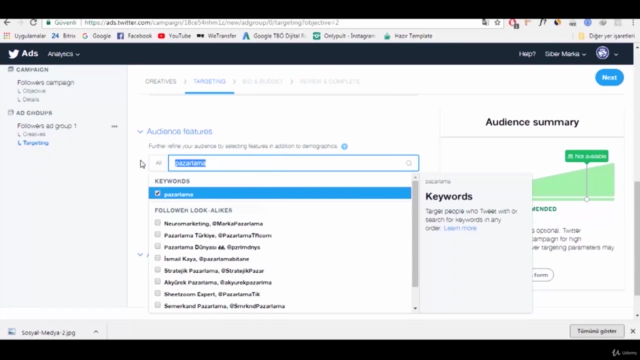Click the Tümünü göster button
Viewport: 640px width, 360px height.
click(x=597, y=331)
